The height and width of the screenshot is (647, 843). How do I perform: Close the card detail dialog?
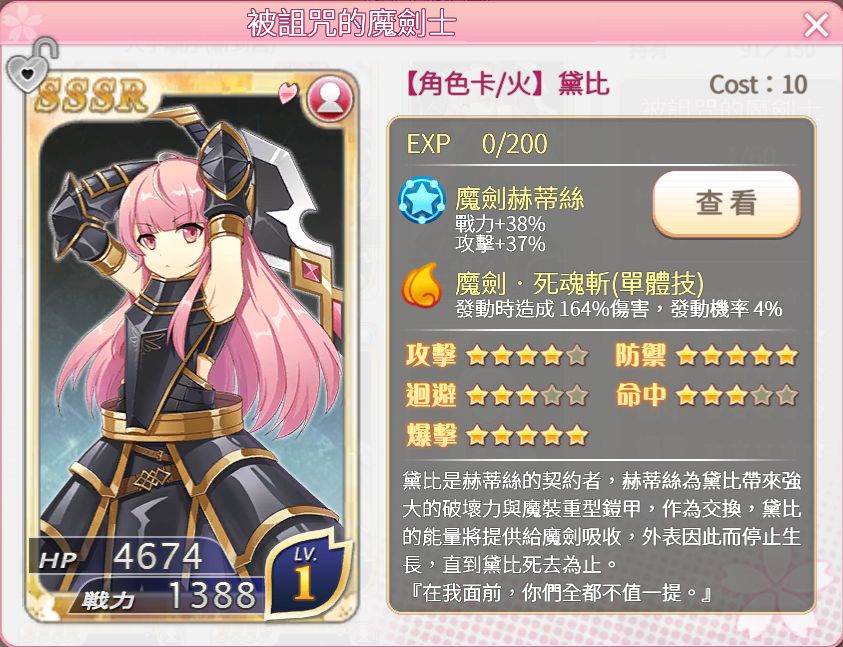coord(816,25)
